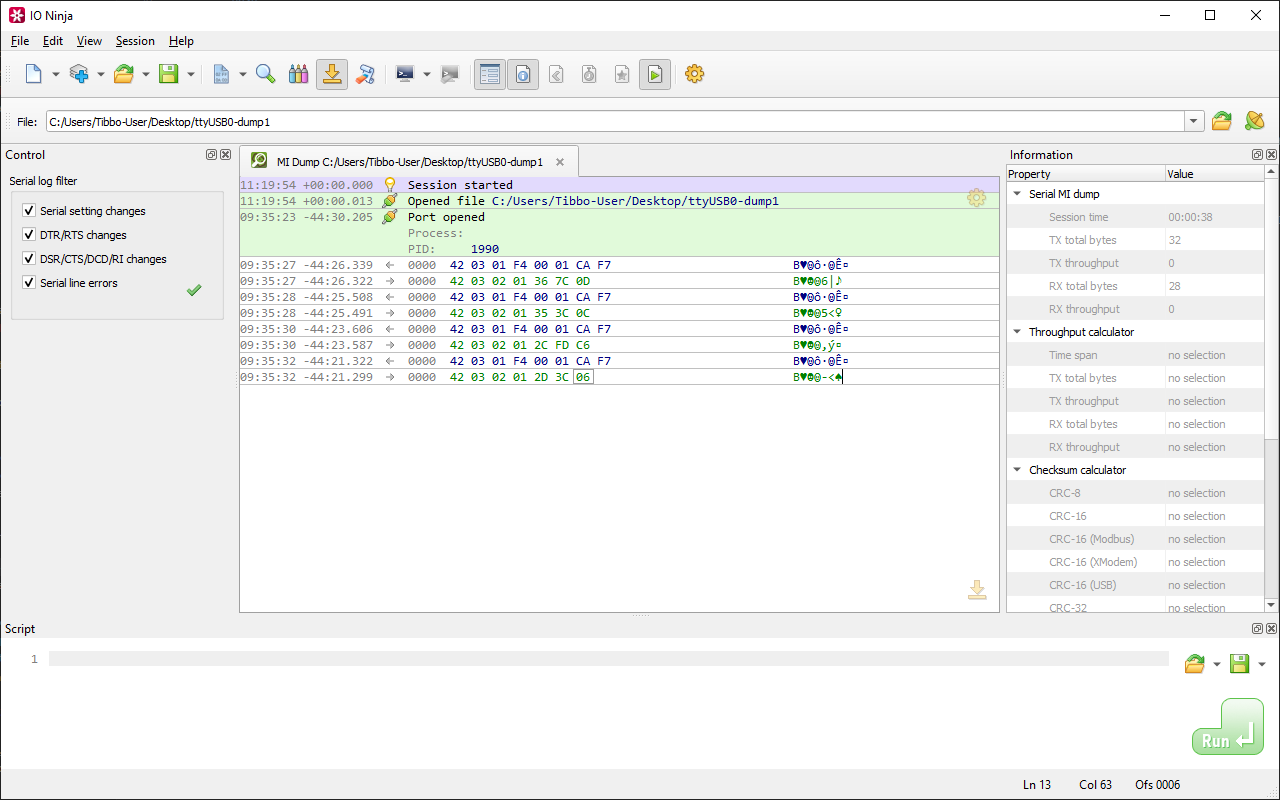Open dropdown arrow next to New Session icon
This screenshot has height=800, width=1280.
[55, 74]
